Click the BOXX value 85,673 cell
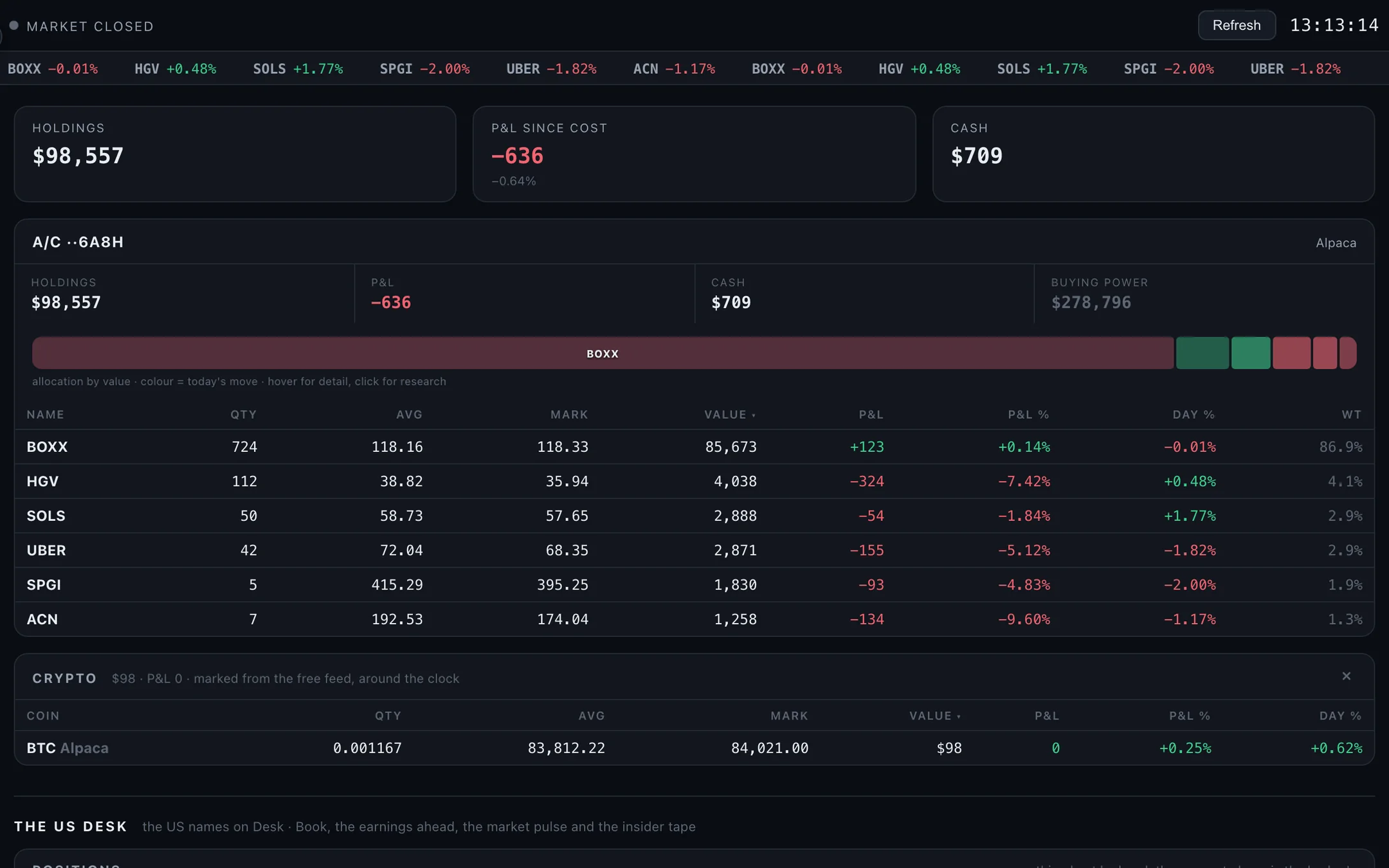Viewport: 1389px width, 868px height. pos(731,447)
